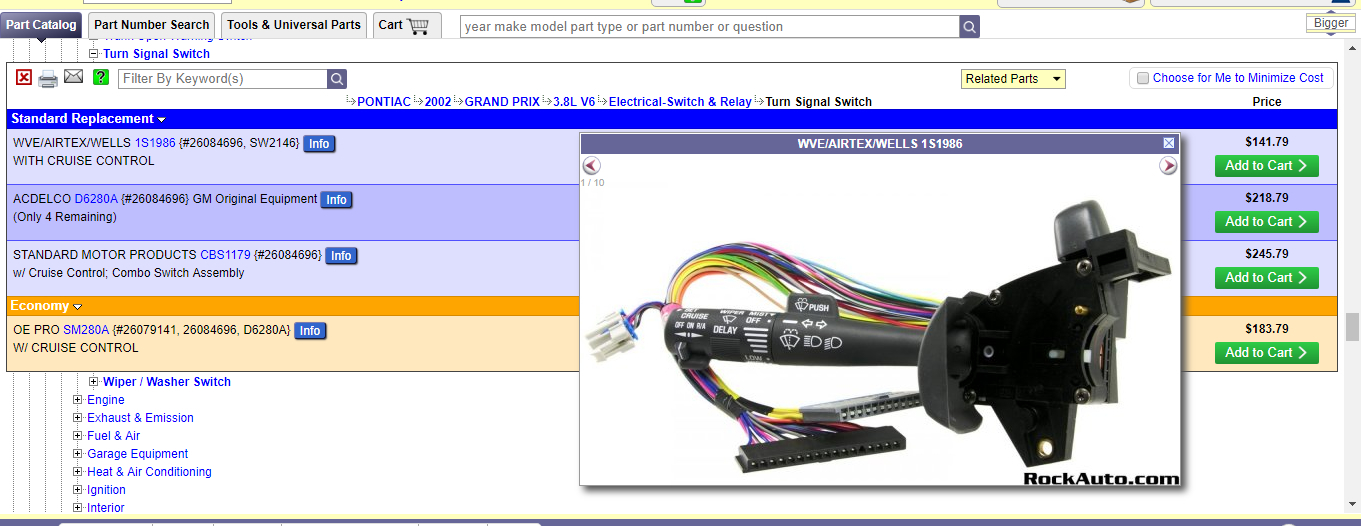Click 3.8L V6 breadcrumb link
1361x526 pixels.
point(574,102)
